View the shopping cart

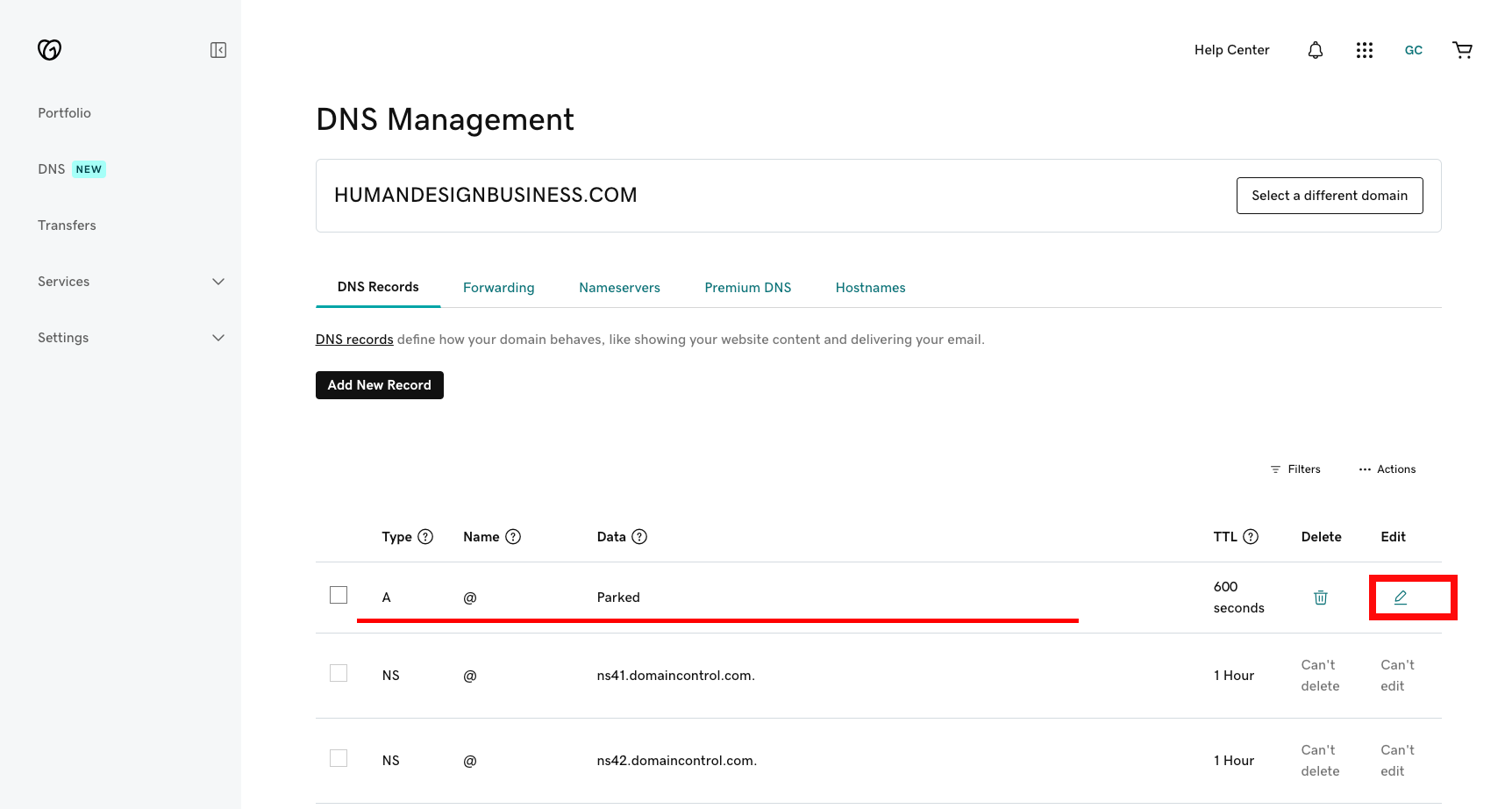click(1462, 50)
